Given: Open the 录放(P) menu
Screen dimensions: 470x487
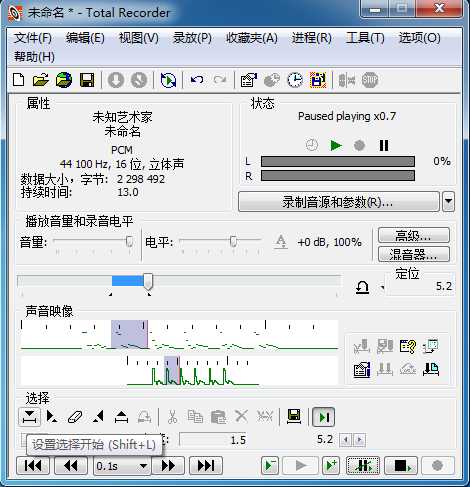Looking at the screenshot, I should coord(192,38).
